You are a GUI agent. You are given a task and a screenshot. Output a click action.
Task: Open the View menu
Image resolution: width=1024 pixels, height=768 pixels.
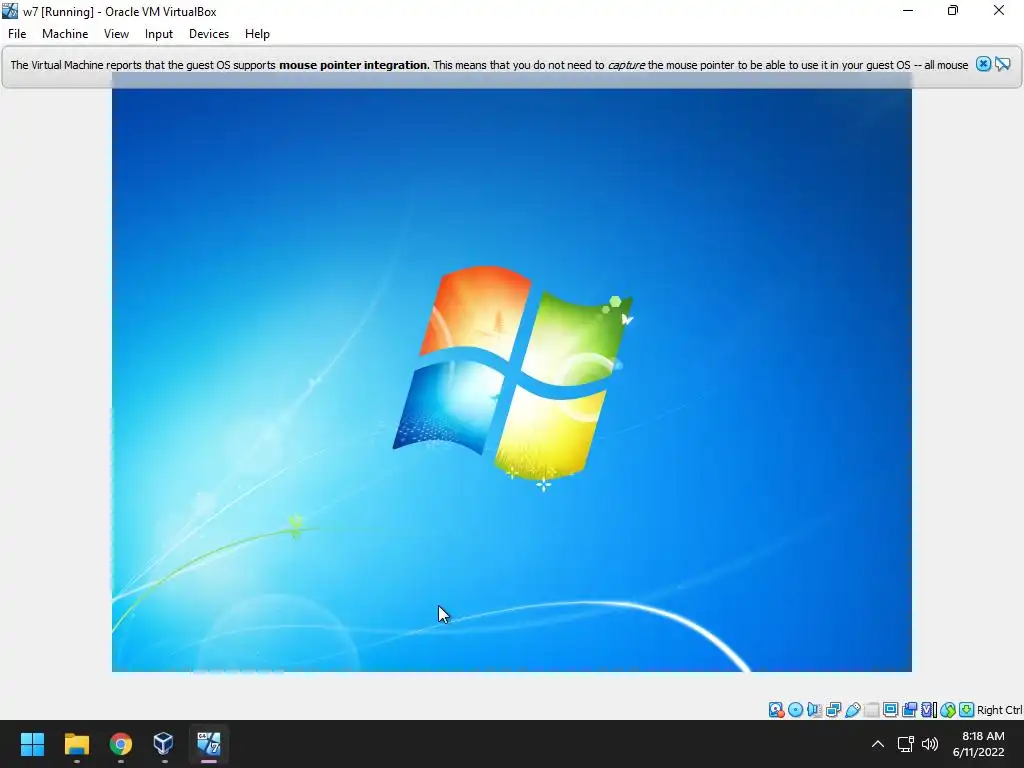(116, 34)
